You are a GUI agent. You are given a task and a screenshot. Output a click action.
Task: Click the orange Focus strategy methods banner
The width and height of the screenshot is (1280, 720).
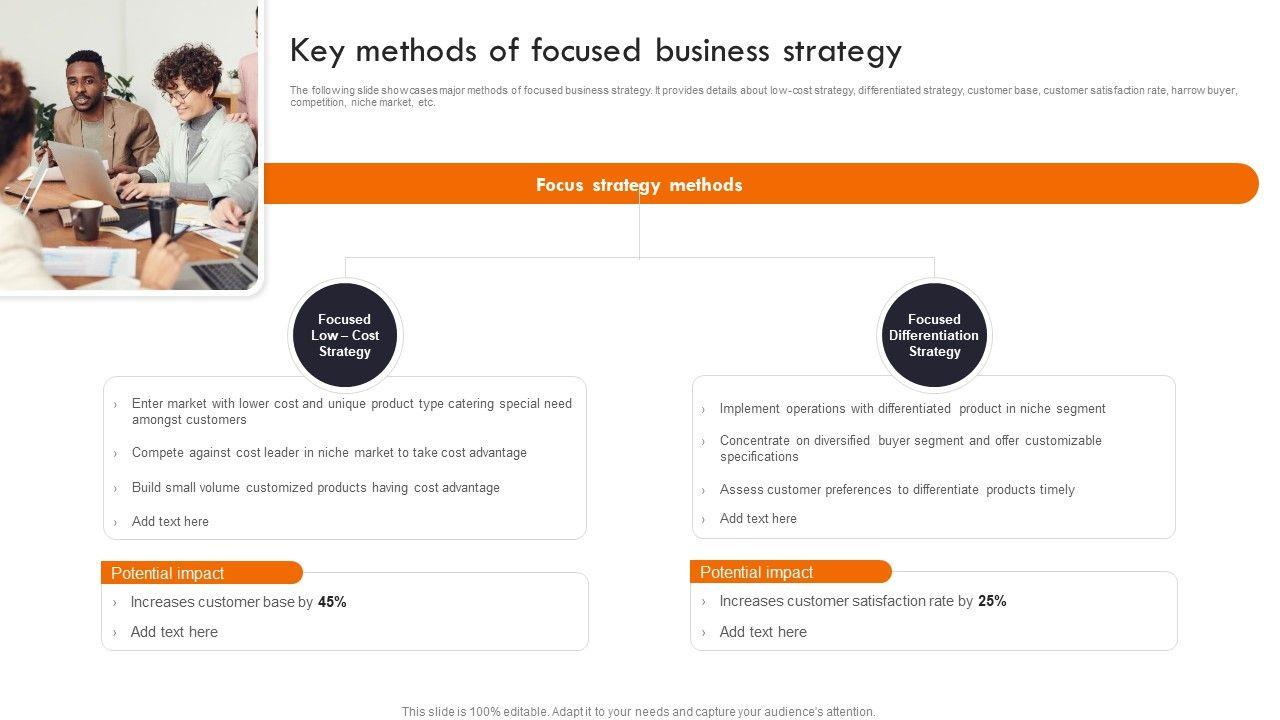[760, 184]
